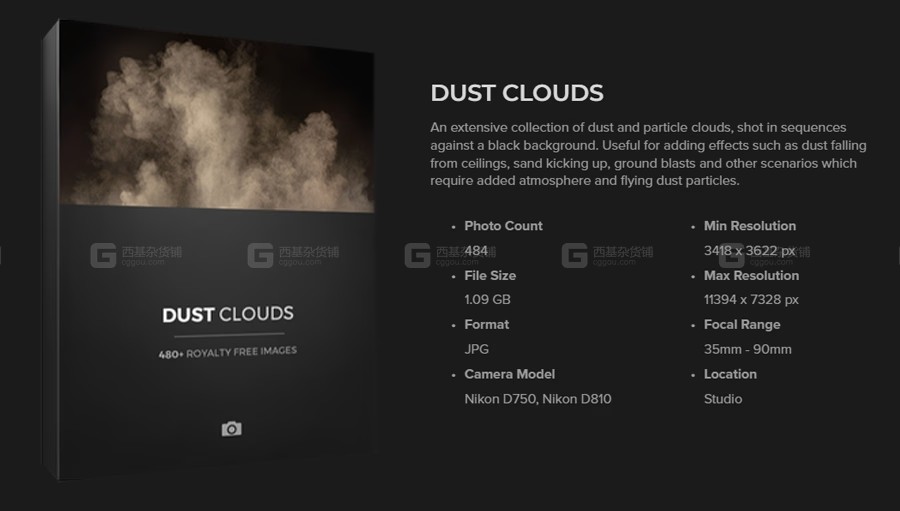Click the Photo Count label
This screenshot has height=511, width=900.
503,226
